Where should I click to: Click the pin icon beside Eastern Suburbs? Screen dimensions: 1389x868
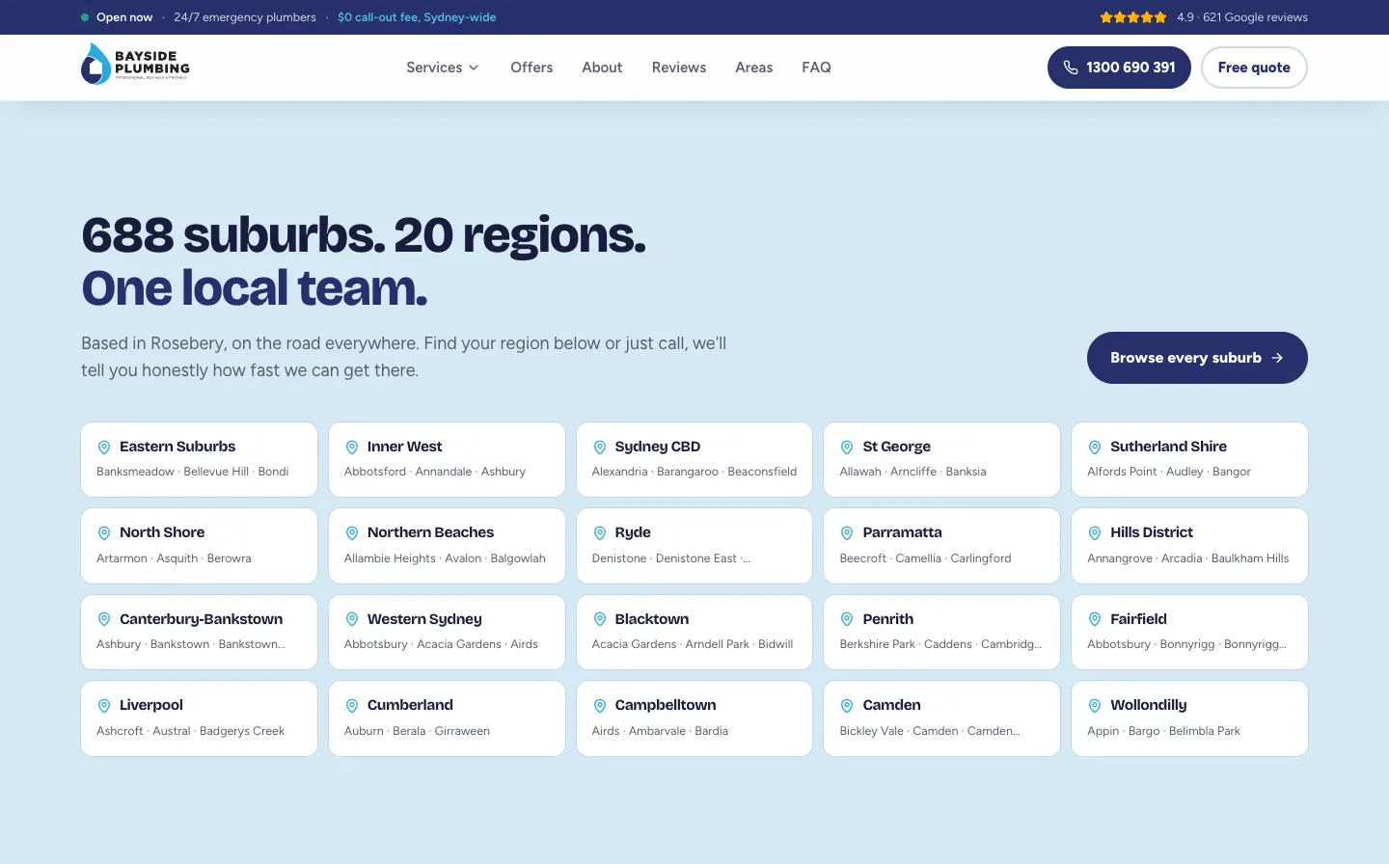click(104, 447)
